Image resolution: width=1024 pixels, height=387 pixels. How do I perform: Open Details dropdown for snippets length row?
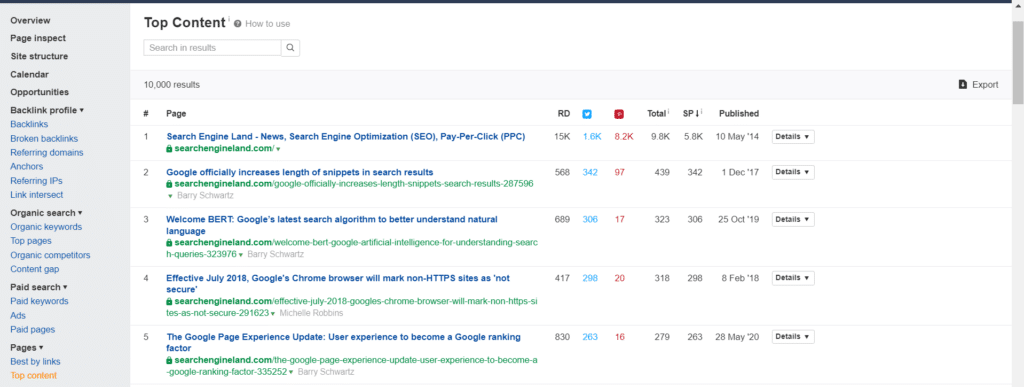pos(793,172)
